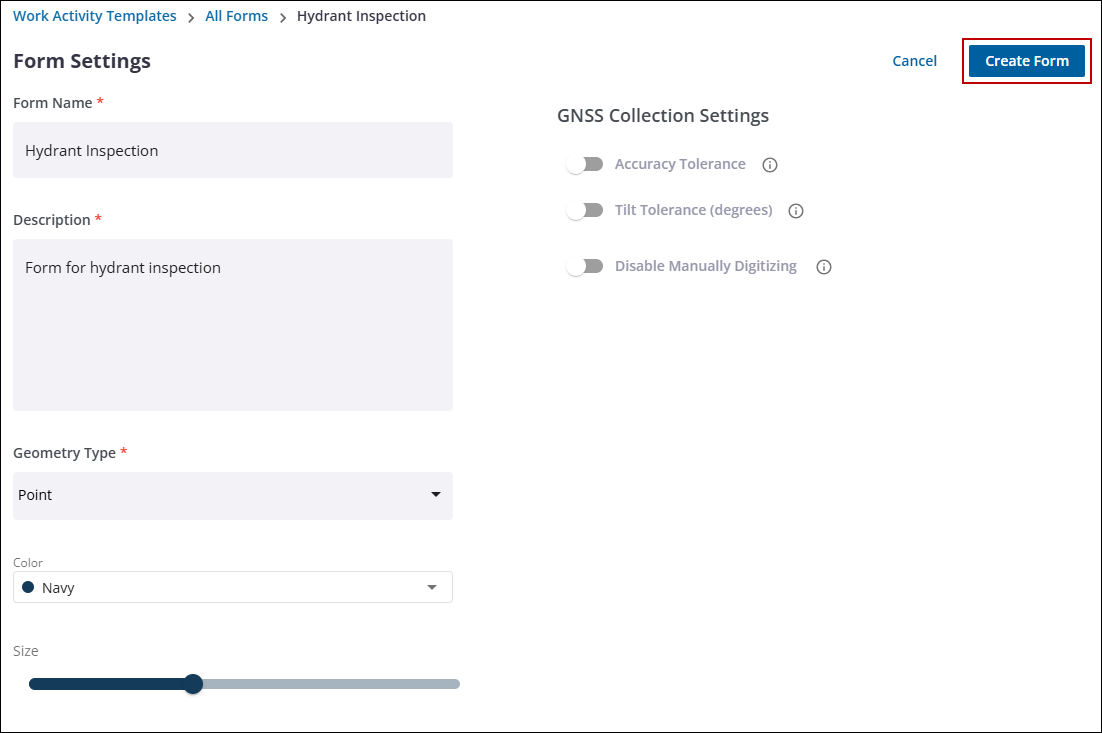Turn on the Tilt Tolerance switch
Image resolution: width=1102 pixels, height=733 pixels.
[584, 210]
